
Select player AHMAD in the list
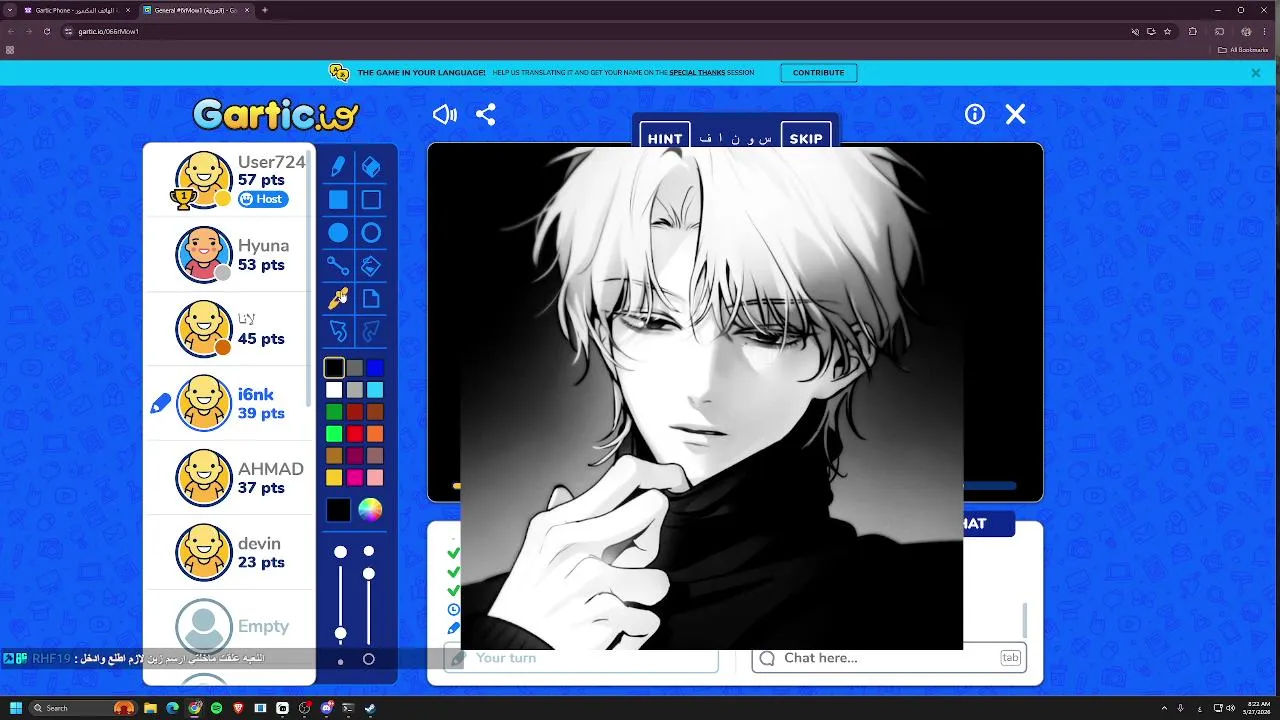click(229, 478)
